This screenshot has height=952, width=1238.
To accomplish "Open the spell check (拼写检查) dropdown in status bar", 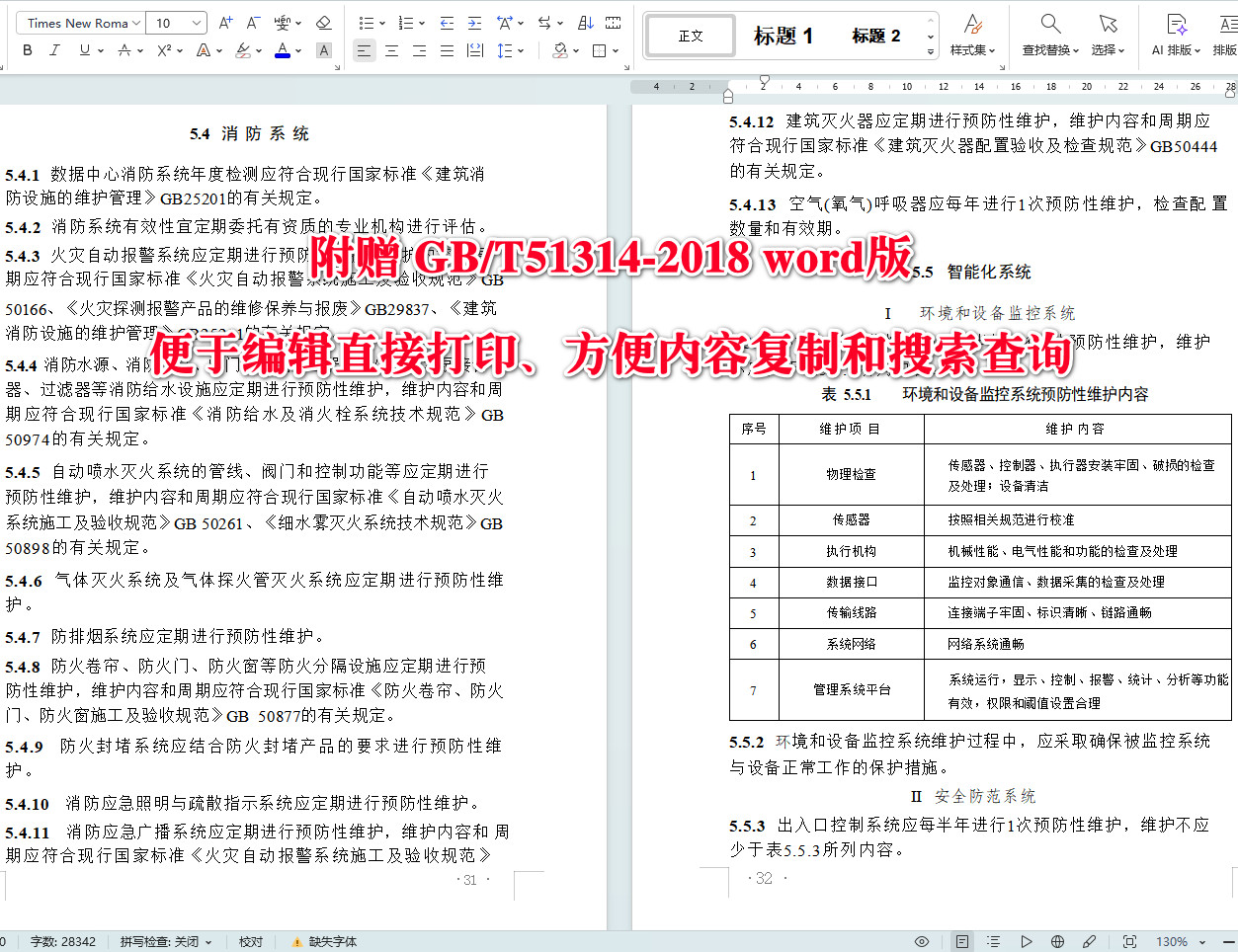I will coord(166,941).
